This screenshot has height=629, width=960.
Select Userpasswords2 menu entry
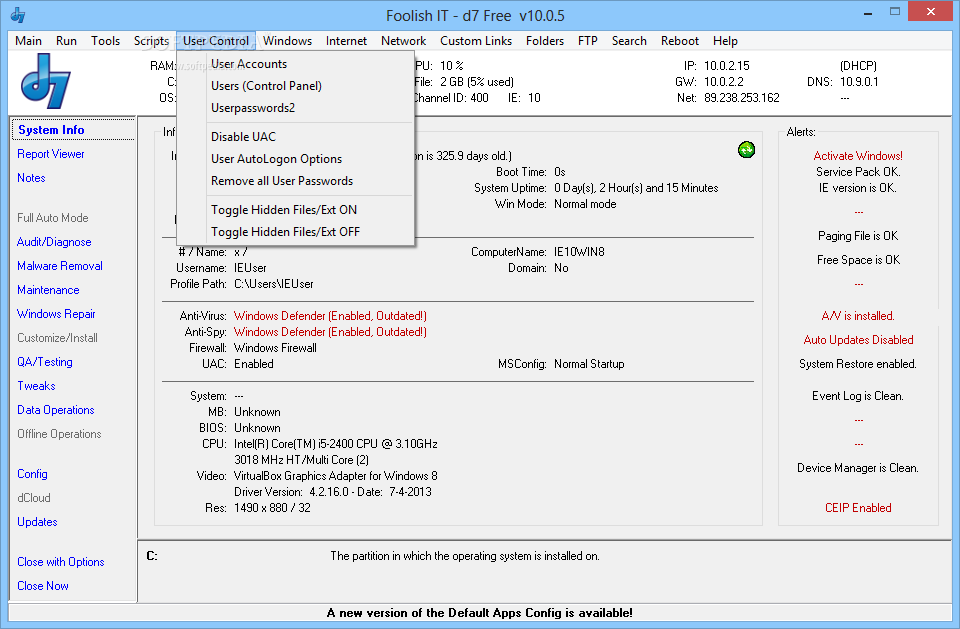click(295, 108)
